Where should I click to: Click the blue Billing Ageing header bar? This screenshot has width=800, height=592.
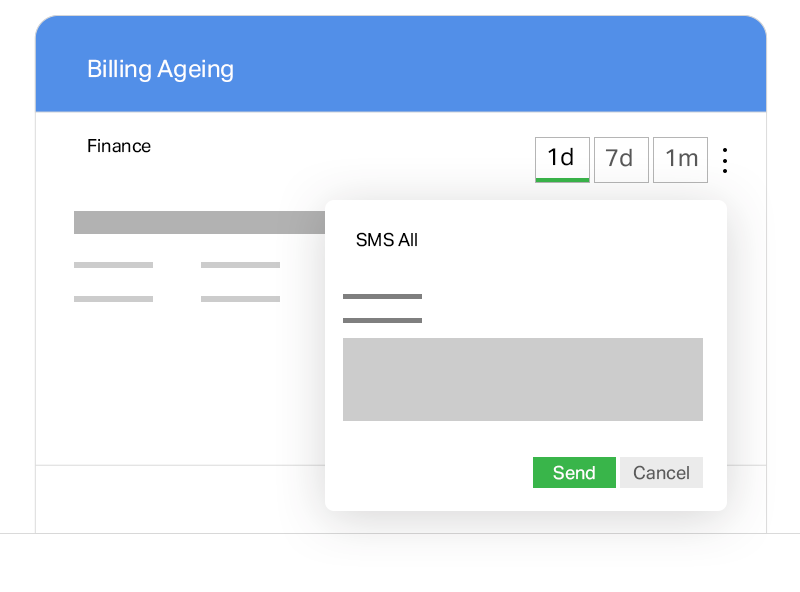(401, 64)
